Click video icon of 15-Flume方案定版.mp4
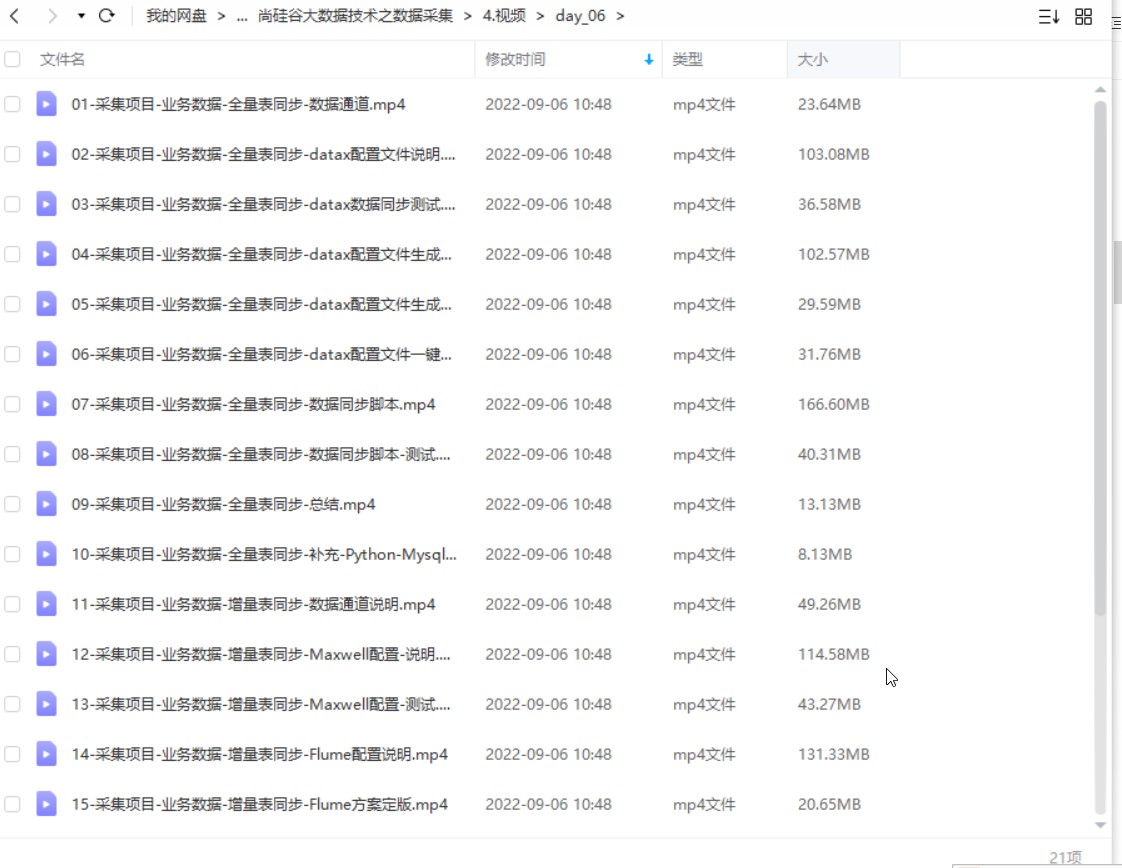Screen dimensions: 1122x868 47,804
